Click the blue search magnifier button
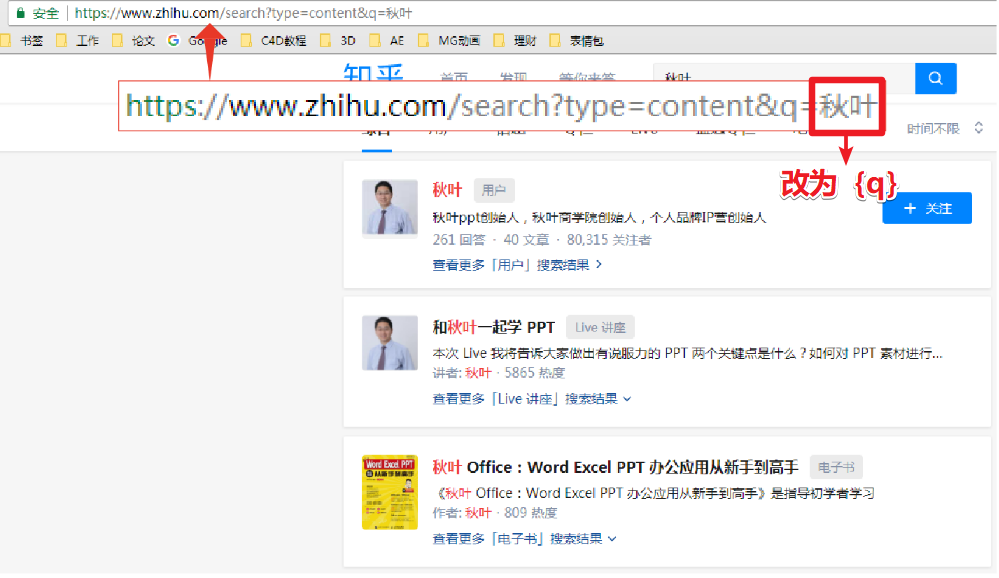Viewport: 999px width, 578px height. tap(935, 78)
